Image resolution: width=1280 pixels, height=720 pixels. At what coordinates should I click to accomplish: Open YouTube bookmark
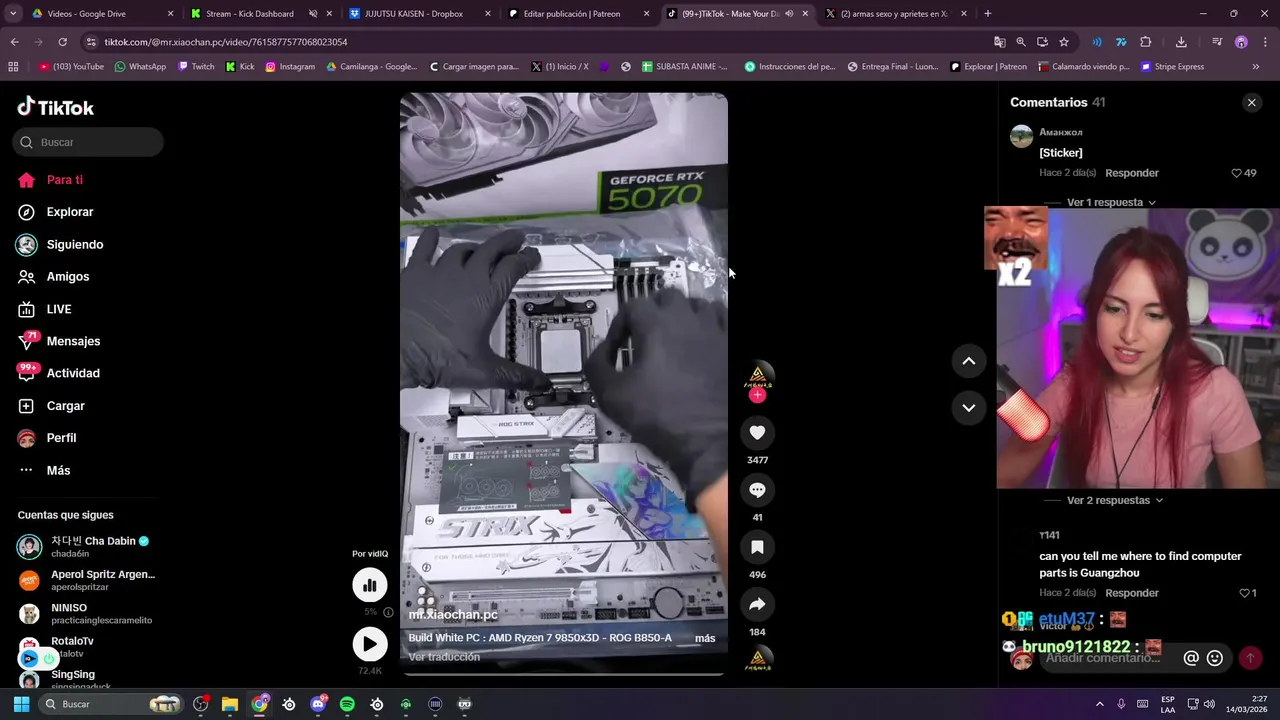(x=71, y=67)
